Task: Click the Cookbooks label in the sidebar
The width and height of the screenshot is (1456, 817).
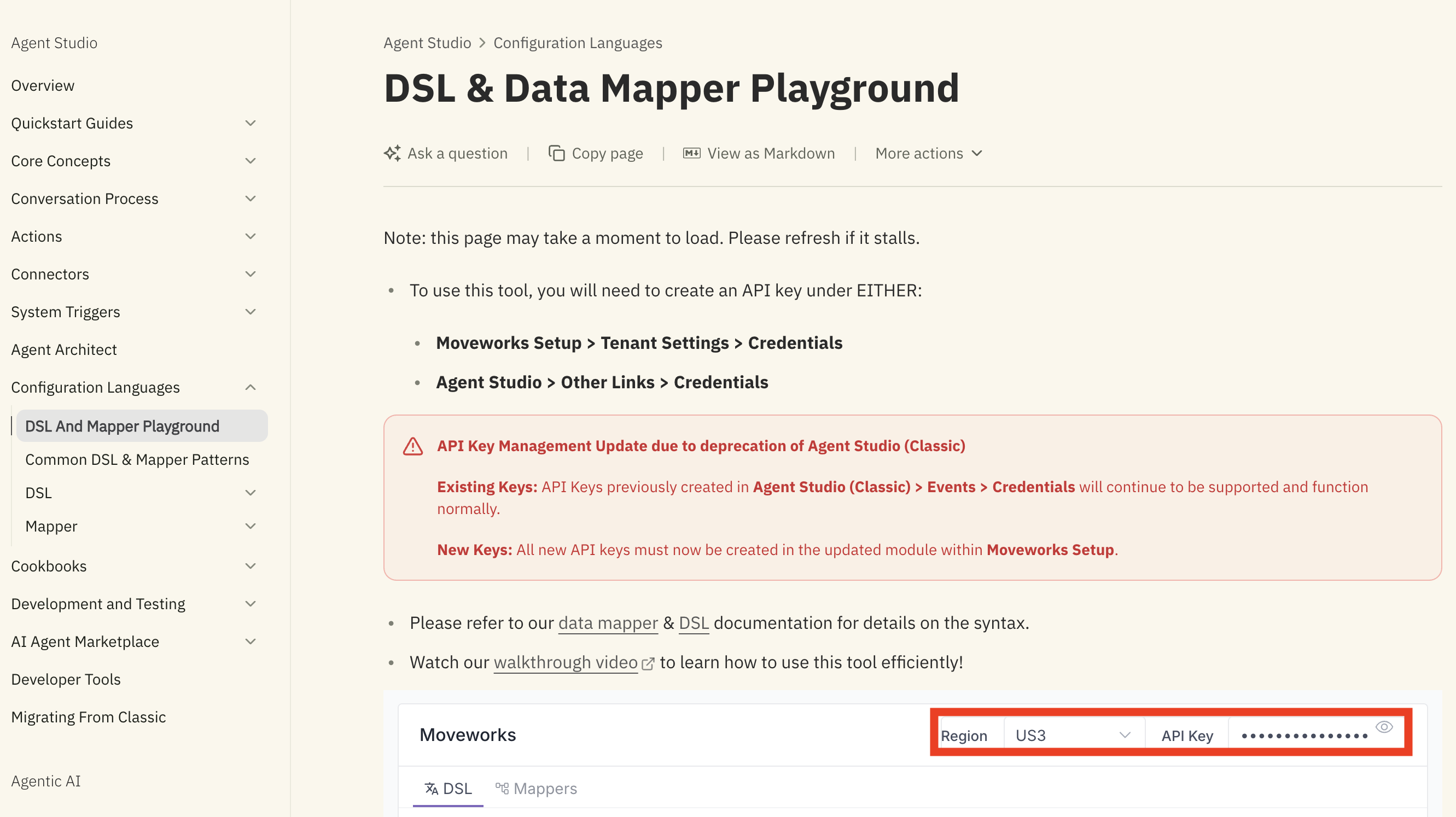Action: (49, 566)
